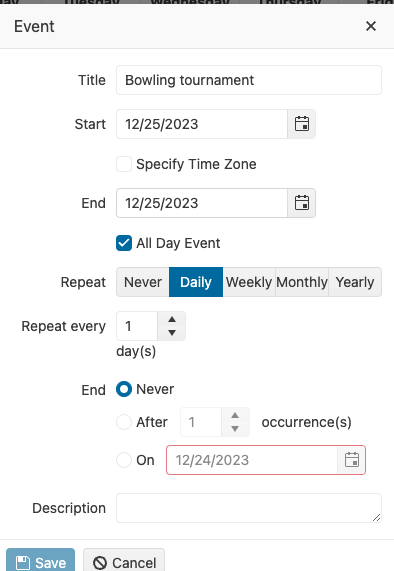Choose End After occurrences radio button
The height and width of the screenshot is (571, 394).
point(124,422)
